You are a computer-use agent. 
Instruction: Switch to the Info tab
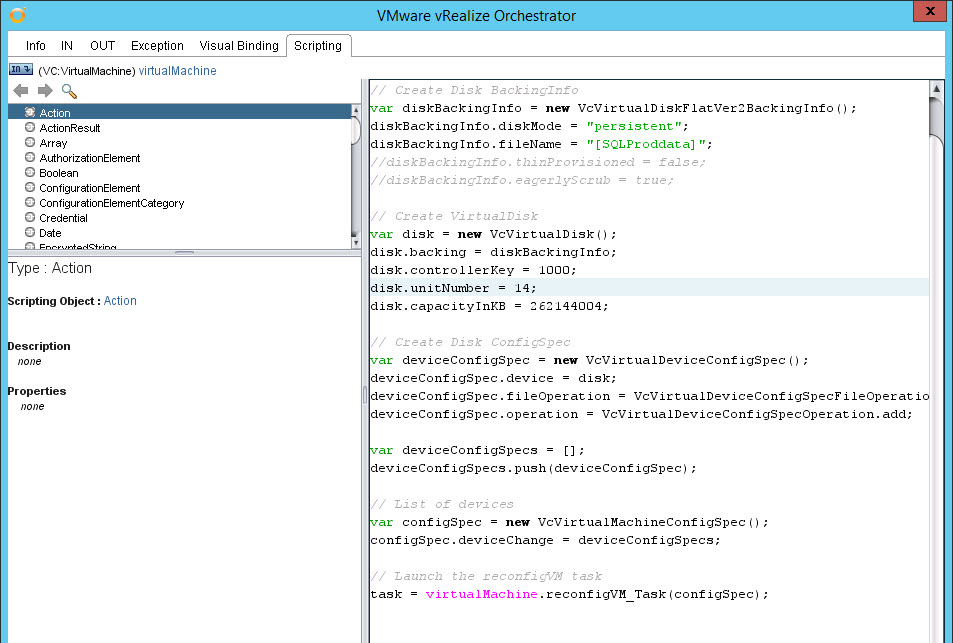pos(35,46)
